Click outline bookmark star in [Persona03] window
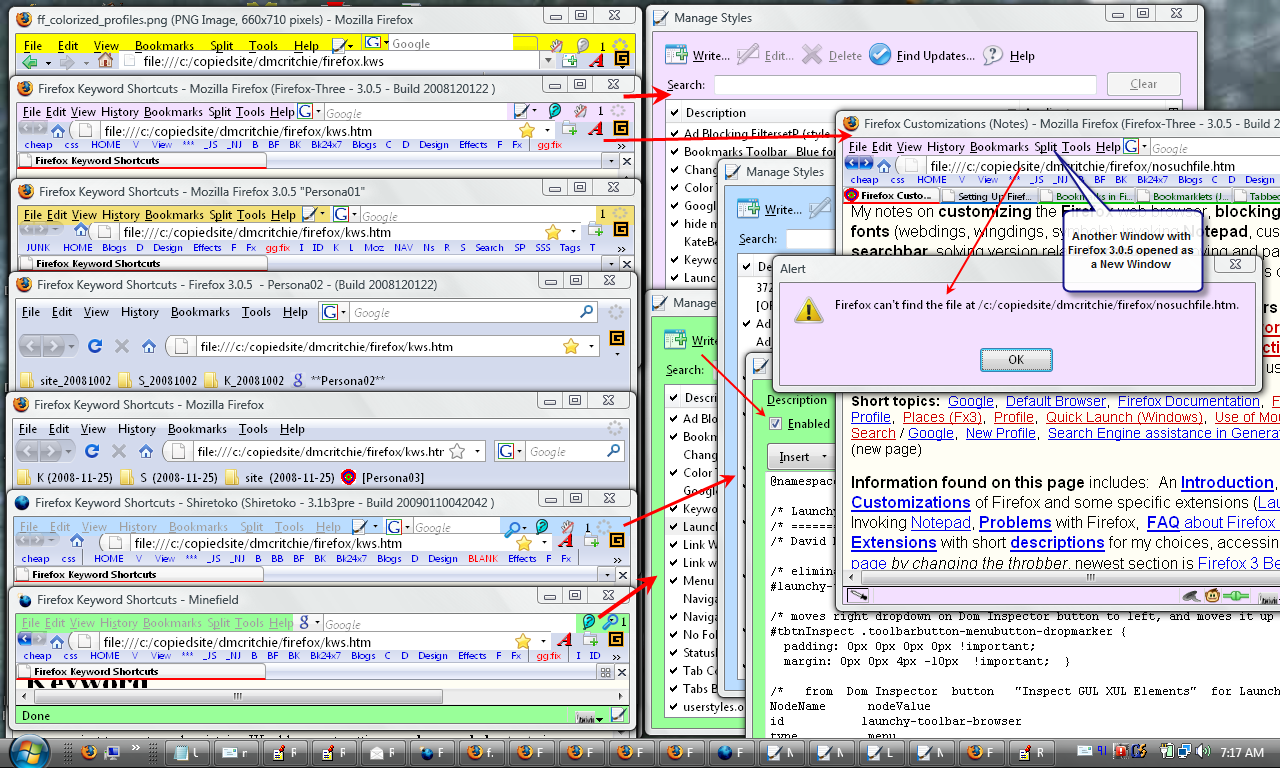This screenshot has width=1280, height=768. (456, 451)
